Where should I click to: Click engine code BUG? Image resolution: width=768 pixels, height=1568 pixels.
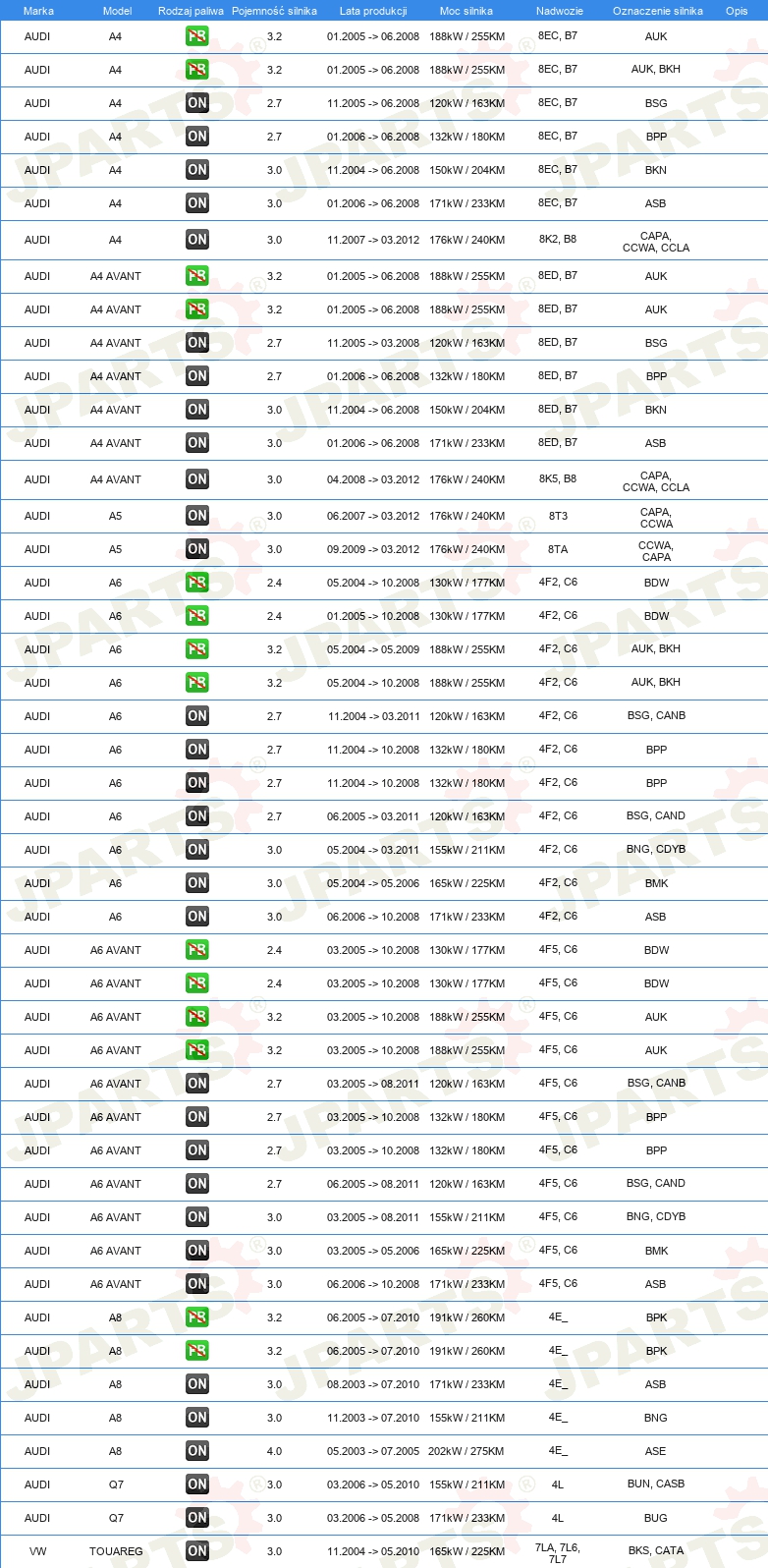pos(656,1518)
